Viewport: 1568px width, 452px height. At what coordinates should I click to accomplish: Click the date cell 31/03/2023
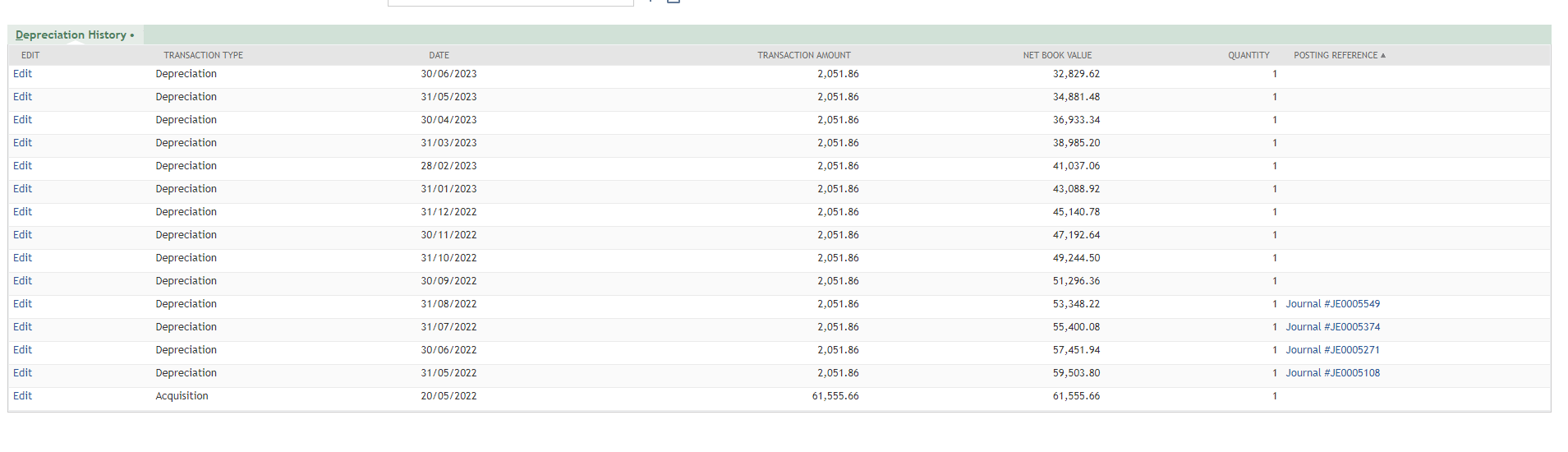[x=448, y=143]
